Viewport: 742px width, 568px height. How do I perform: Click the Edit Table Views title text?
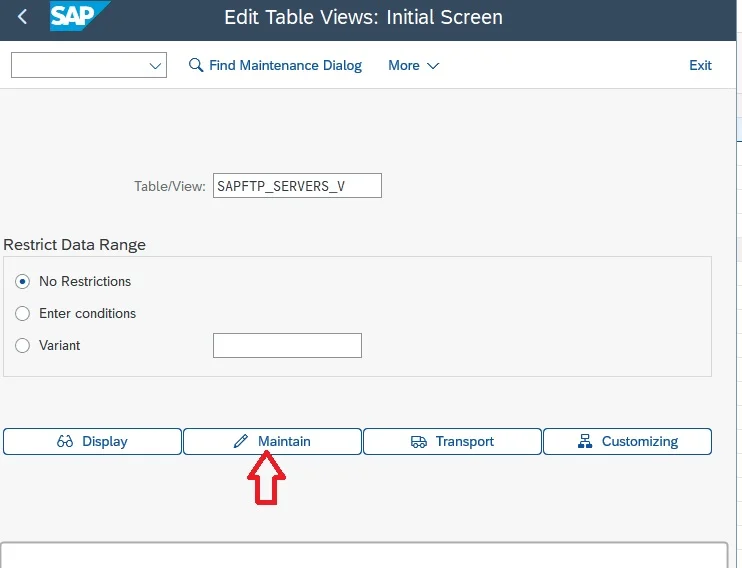[363, 18]
